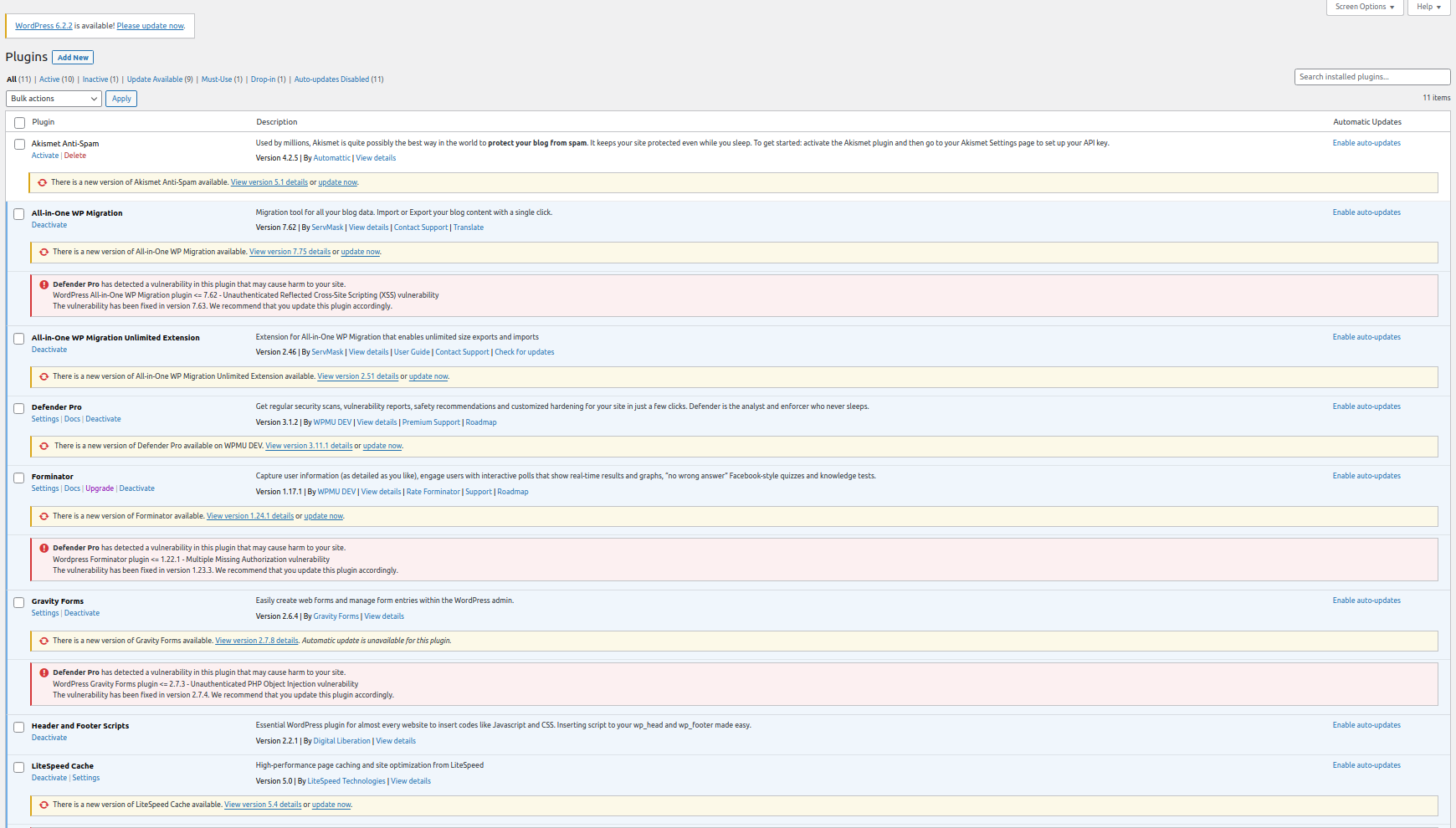
Task: Click red warning icon for All-in-One WP Migration vulnerability
Action: 44,284
